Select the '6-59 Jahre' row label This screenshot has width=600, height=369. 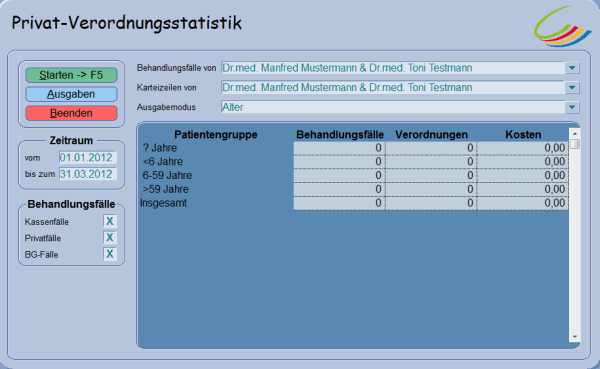(167, 175)
